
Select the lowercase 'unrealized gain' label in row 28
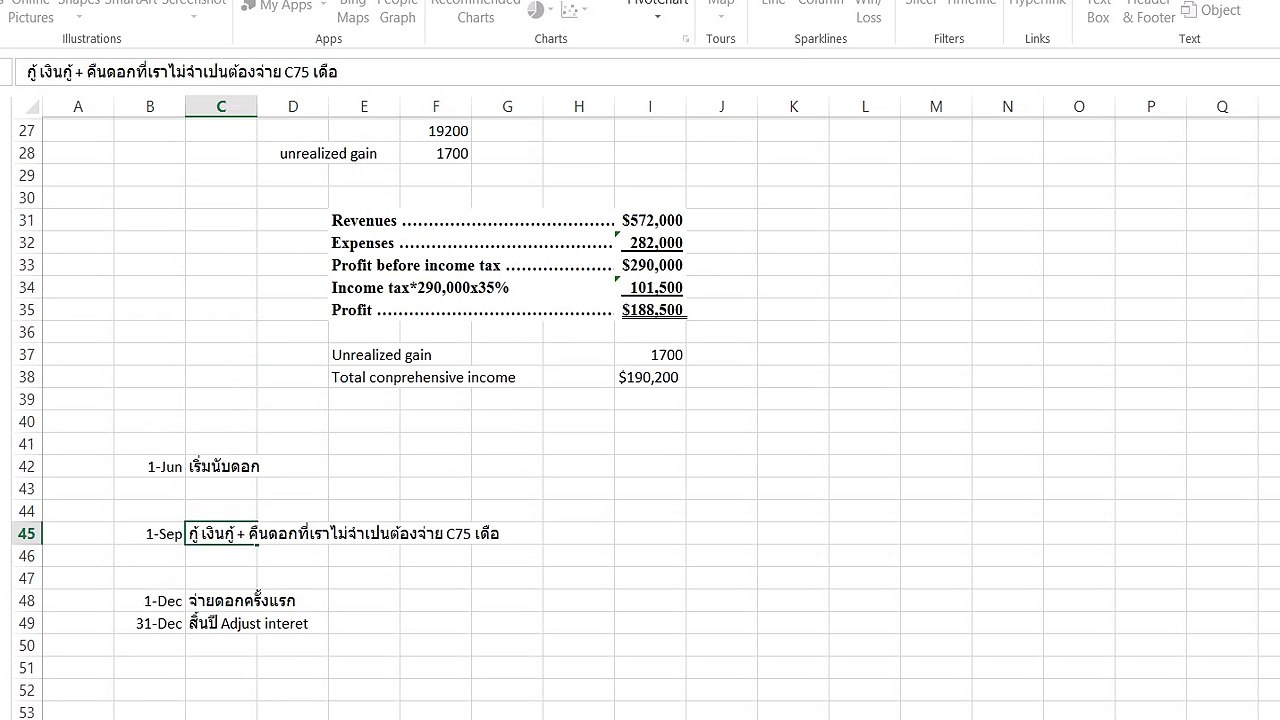(x=328, y=154)
